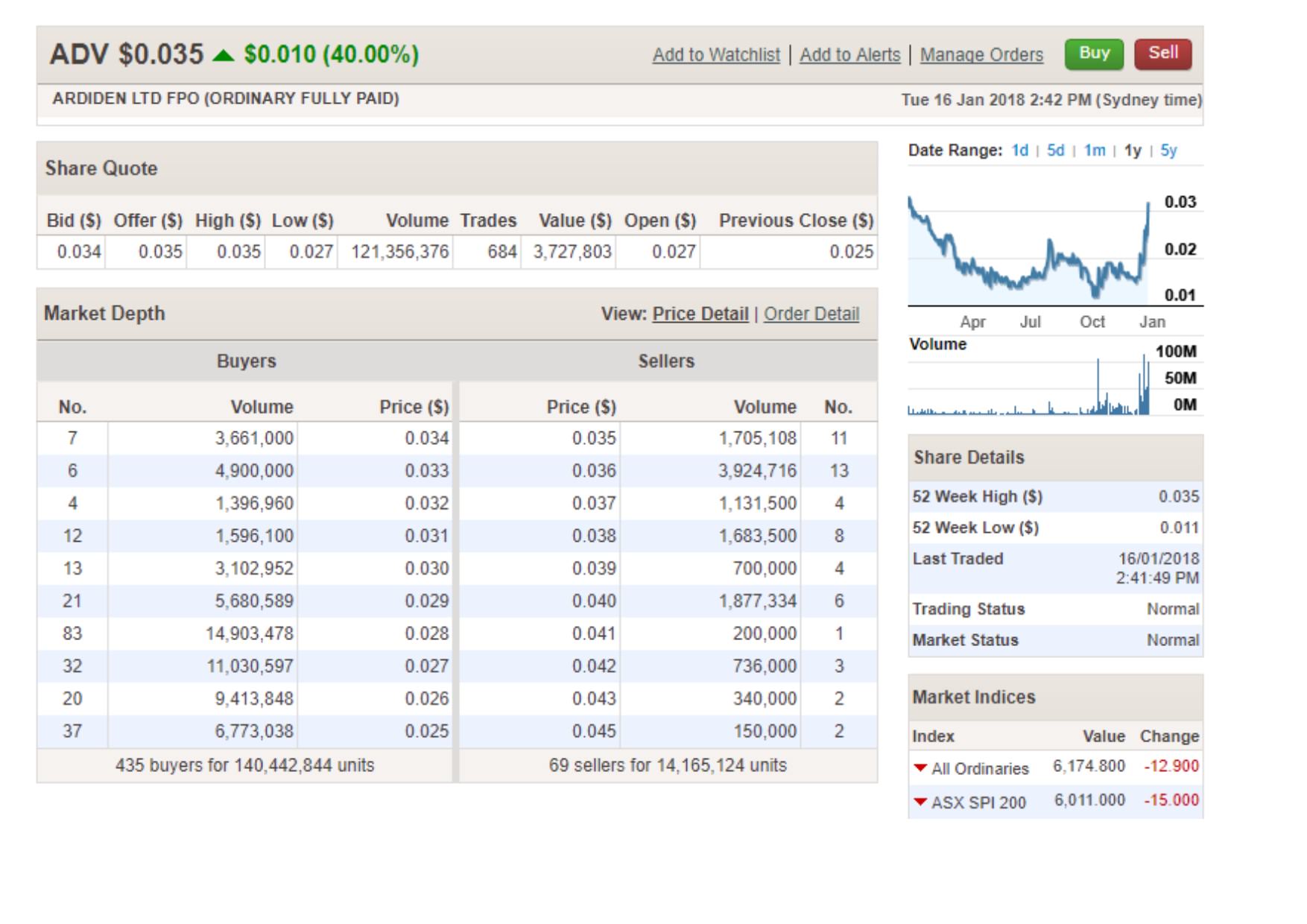Screen dimensions: 1307x924
Task: Switch chart to the 5y range
Action: coord(1168,151)
